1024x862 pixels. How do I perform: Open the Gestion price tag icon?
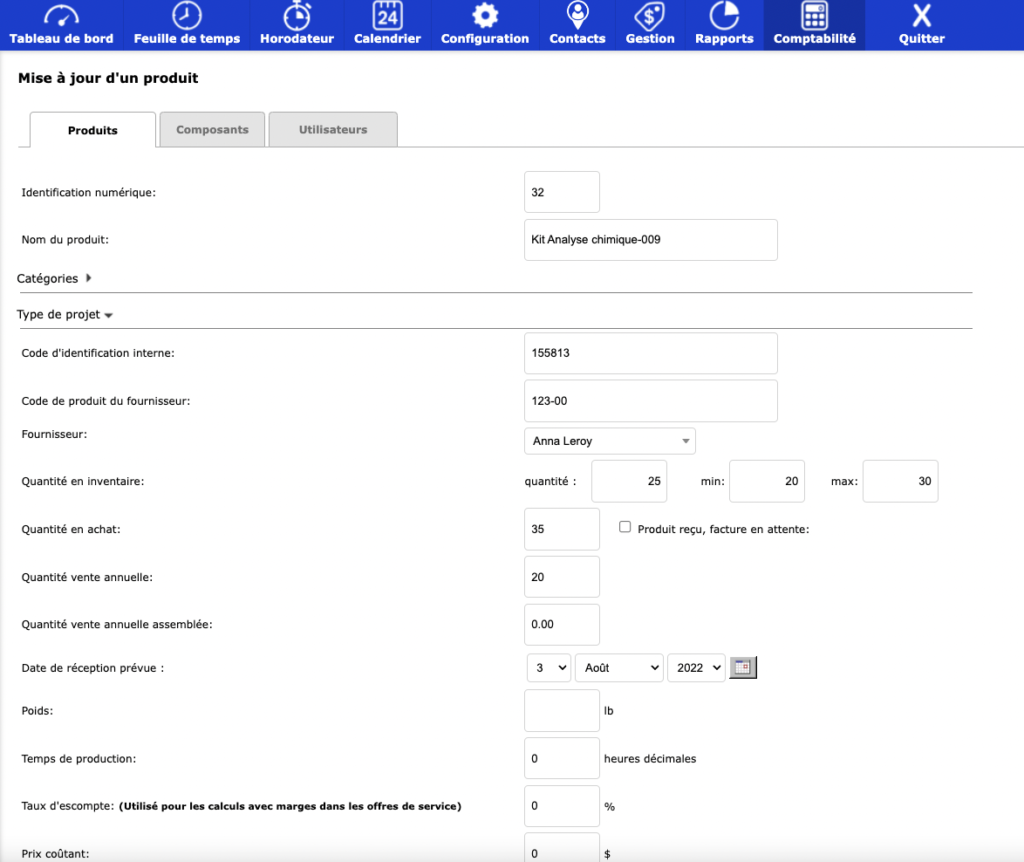(x=650, y=16)
